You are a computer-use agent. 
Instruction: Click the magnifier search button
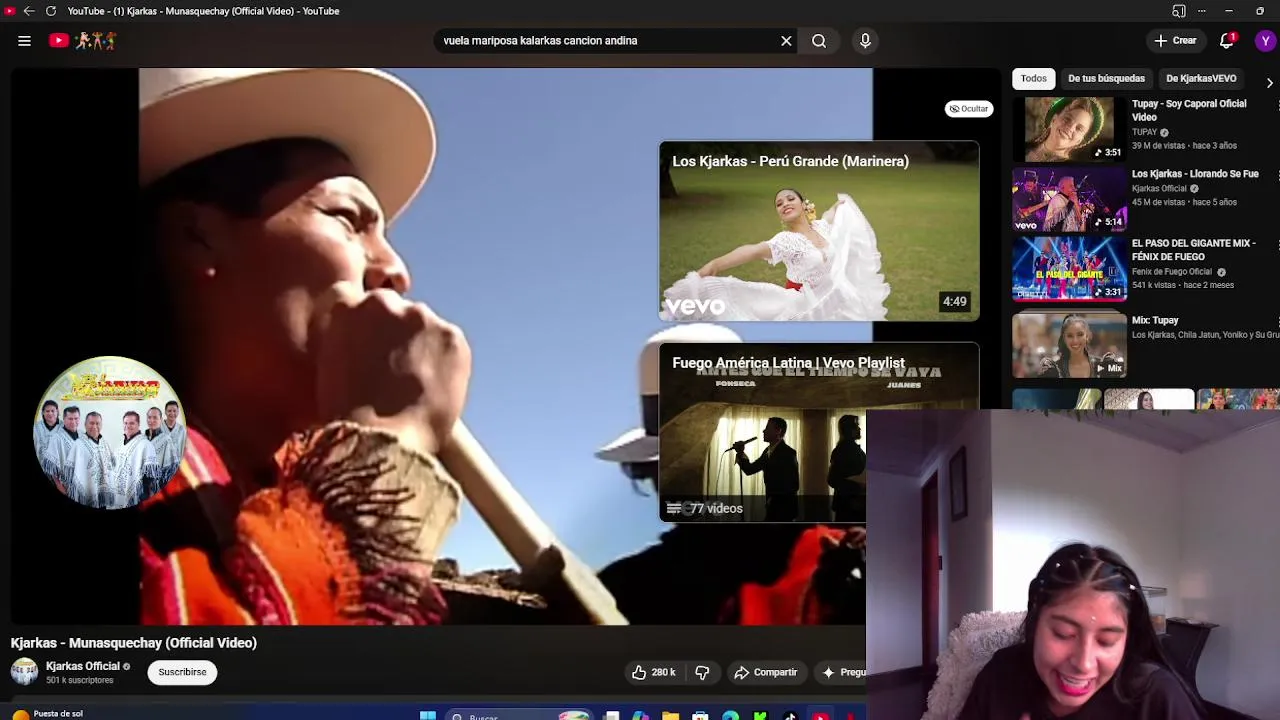coord(819,41)
